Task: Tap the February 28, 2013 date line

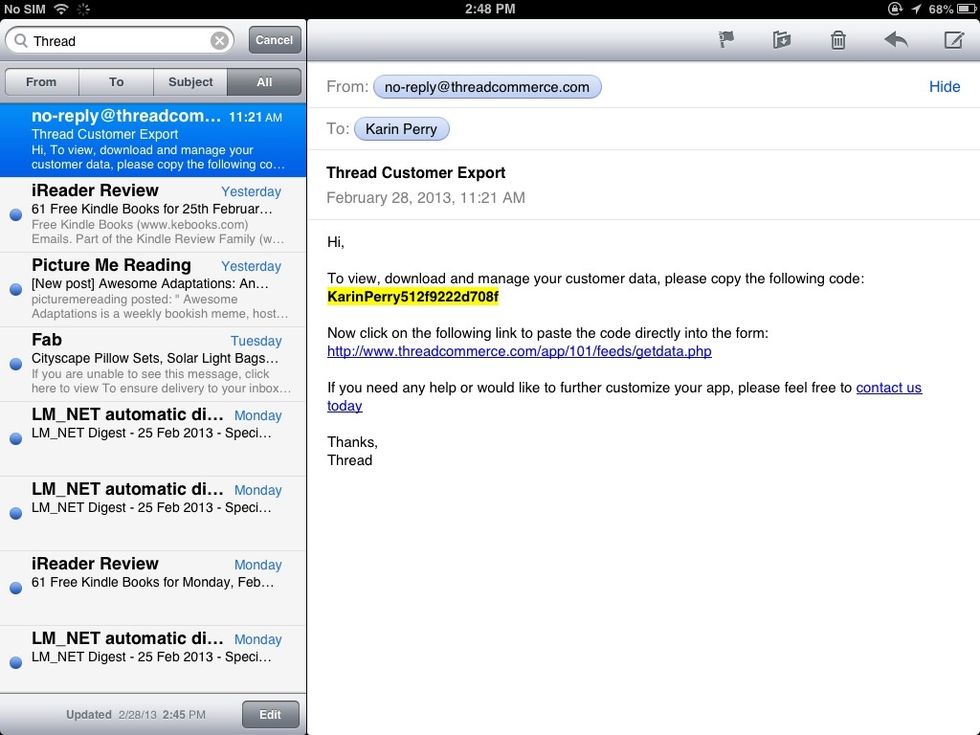Action: pyautogui.click(x=426, y=198)
